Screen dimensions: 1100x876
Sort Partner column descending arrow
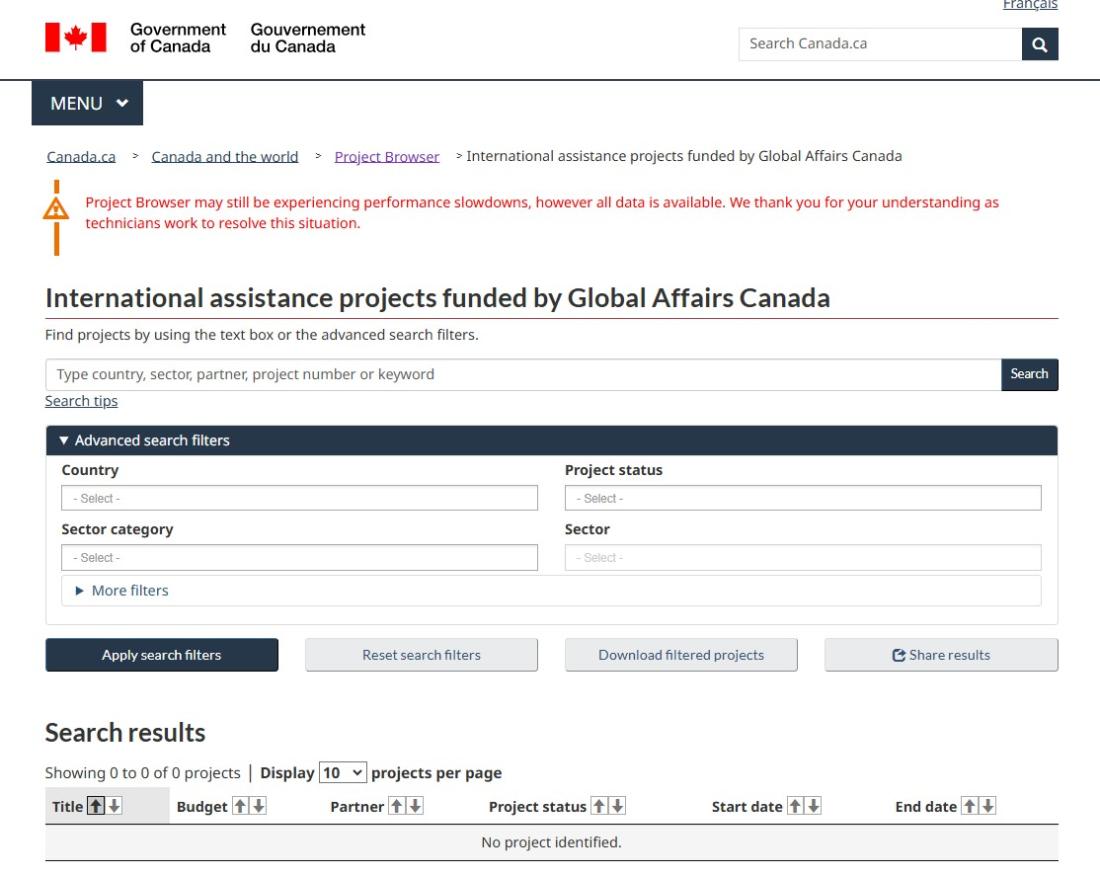point(415,806)
